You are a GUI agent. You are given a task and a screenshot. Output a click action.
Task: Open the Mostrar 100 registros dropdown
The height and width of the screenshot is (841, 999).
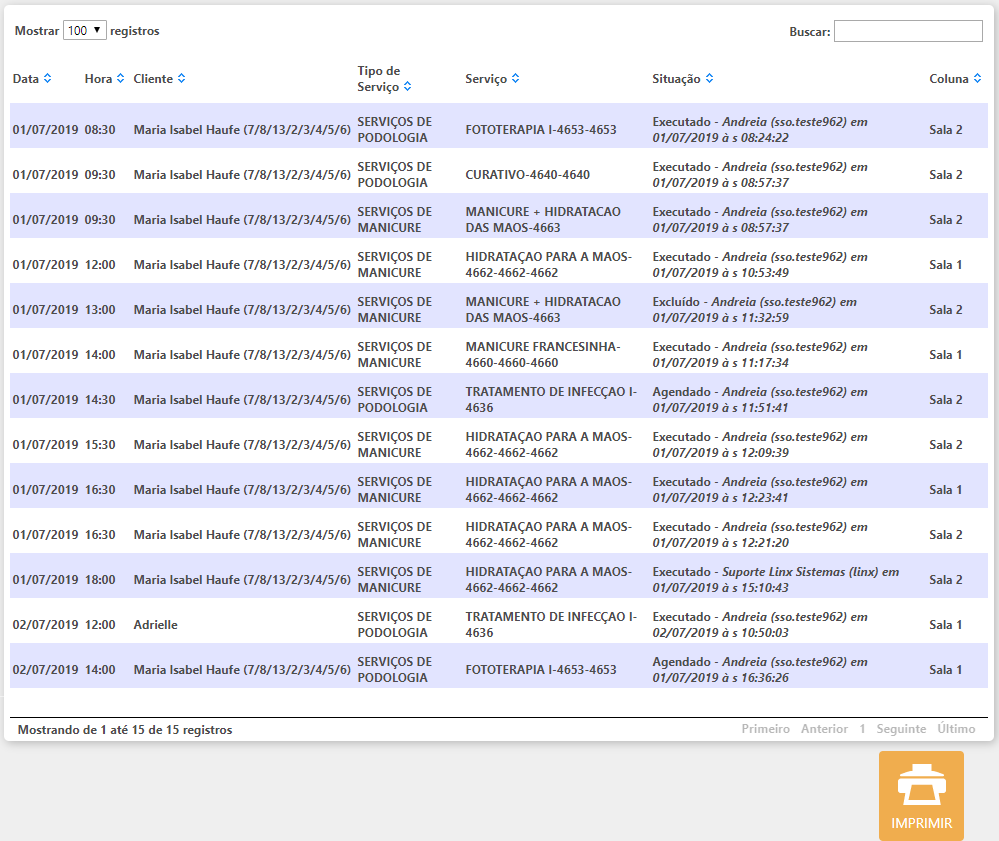coord(85,31)
